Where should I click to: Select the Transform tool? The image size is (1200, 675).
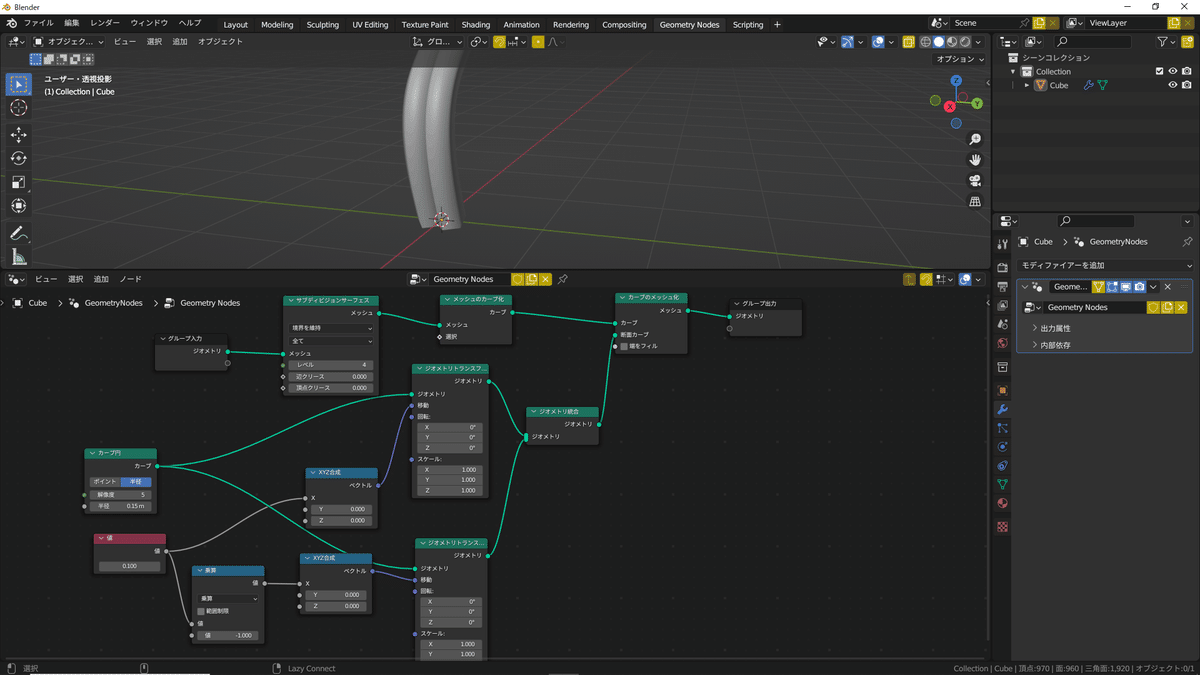point(18,206)
